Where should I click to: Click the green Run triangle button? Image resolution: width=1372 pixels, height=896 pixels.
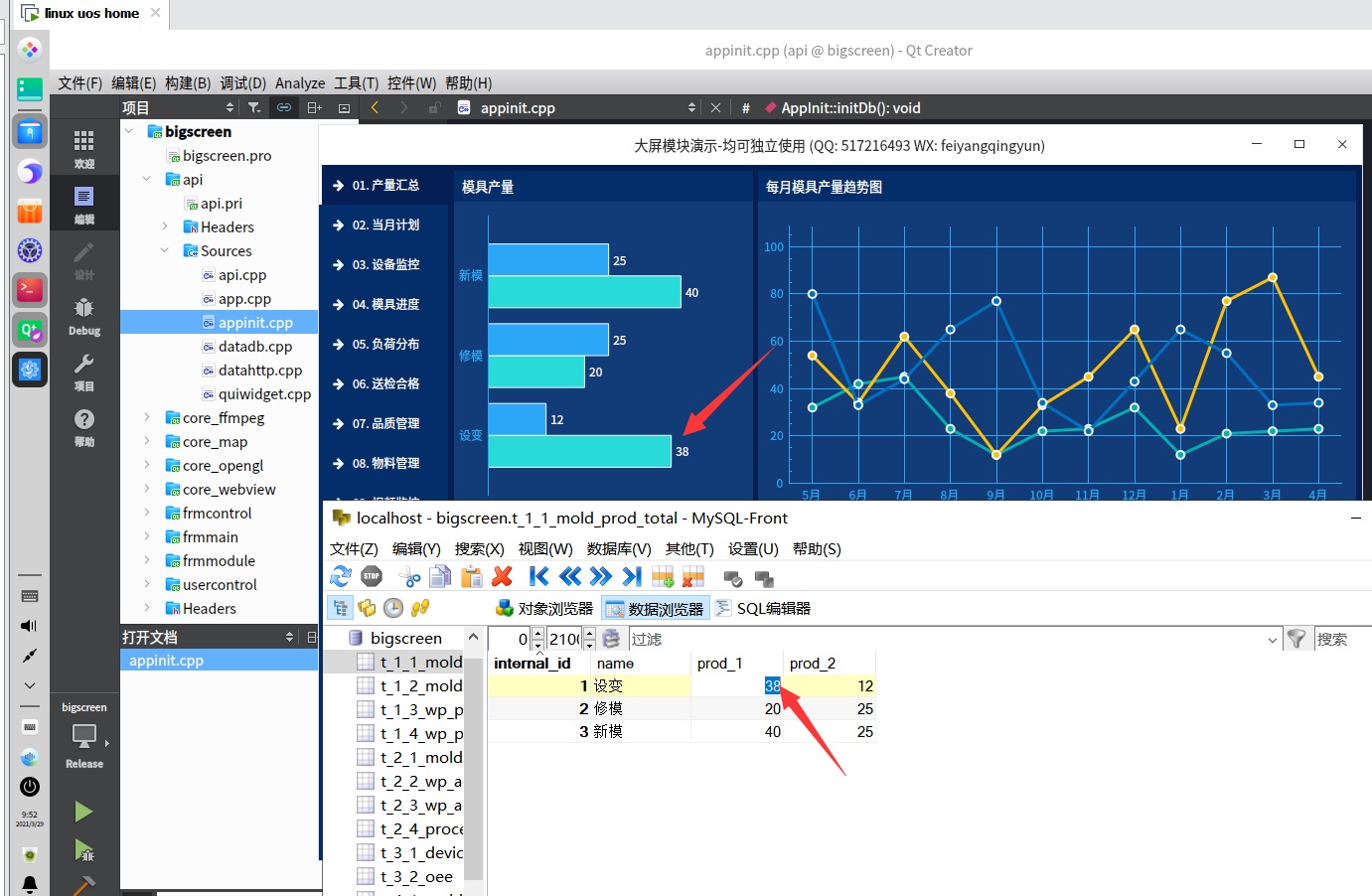tap(84, 812)
